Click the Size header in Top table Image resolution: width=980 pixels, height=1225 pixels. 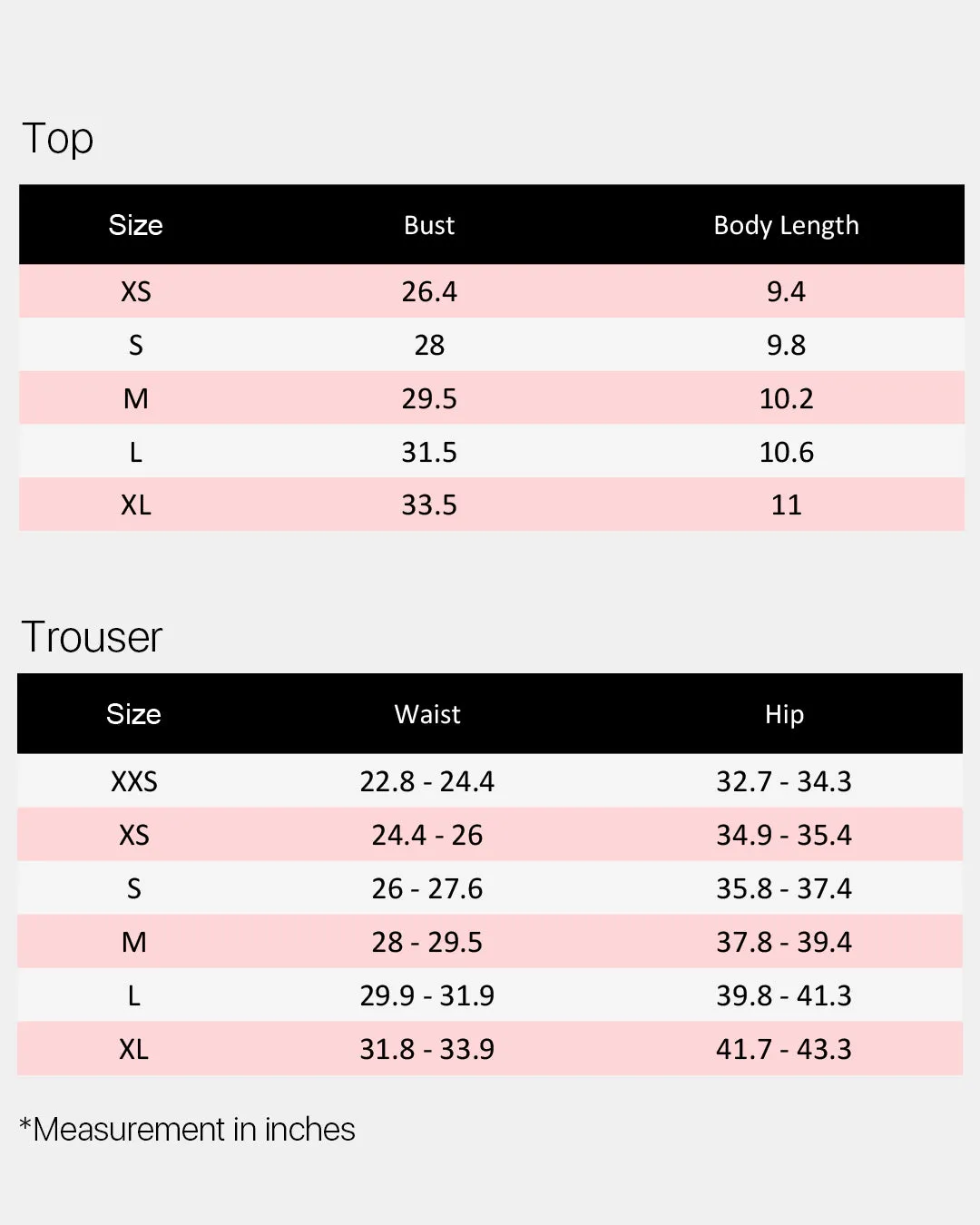(135, 225)
